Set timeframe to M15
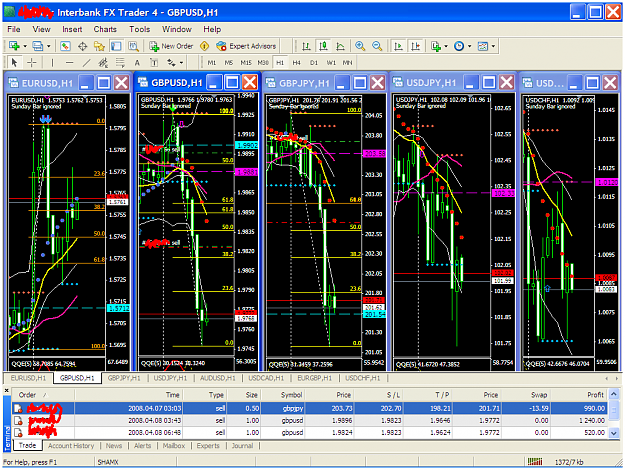Screen dimensions: 625x470 pos(246,63)
